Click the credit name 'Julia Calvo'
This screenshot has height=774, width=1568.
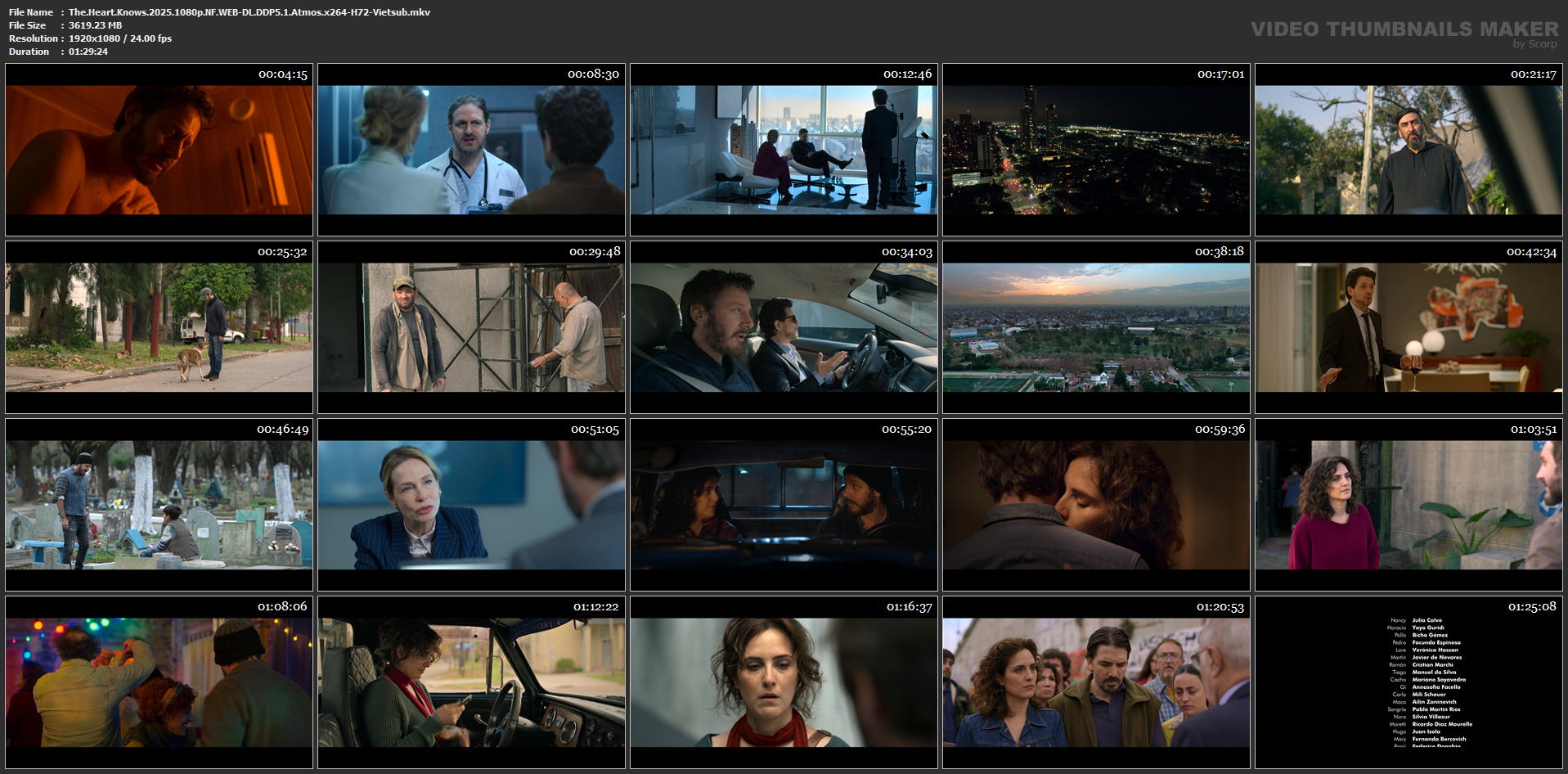pyautogui.click(x=1427, y=620)
